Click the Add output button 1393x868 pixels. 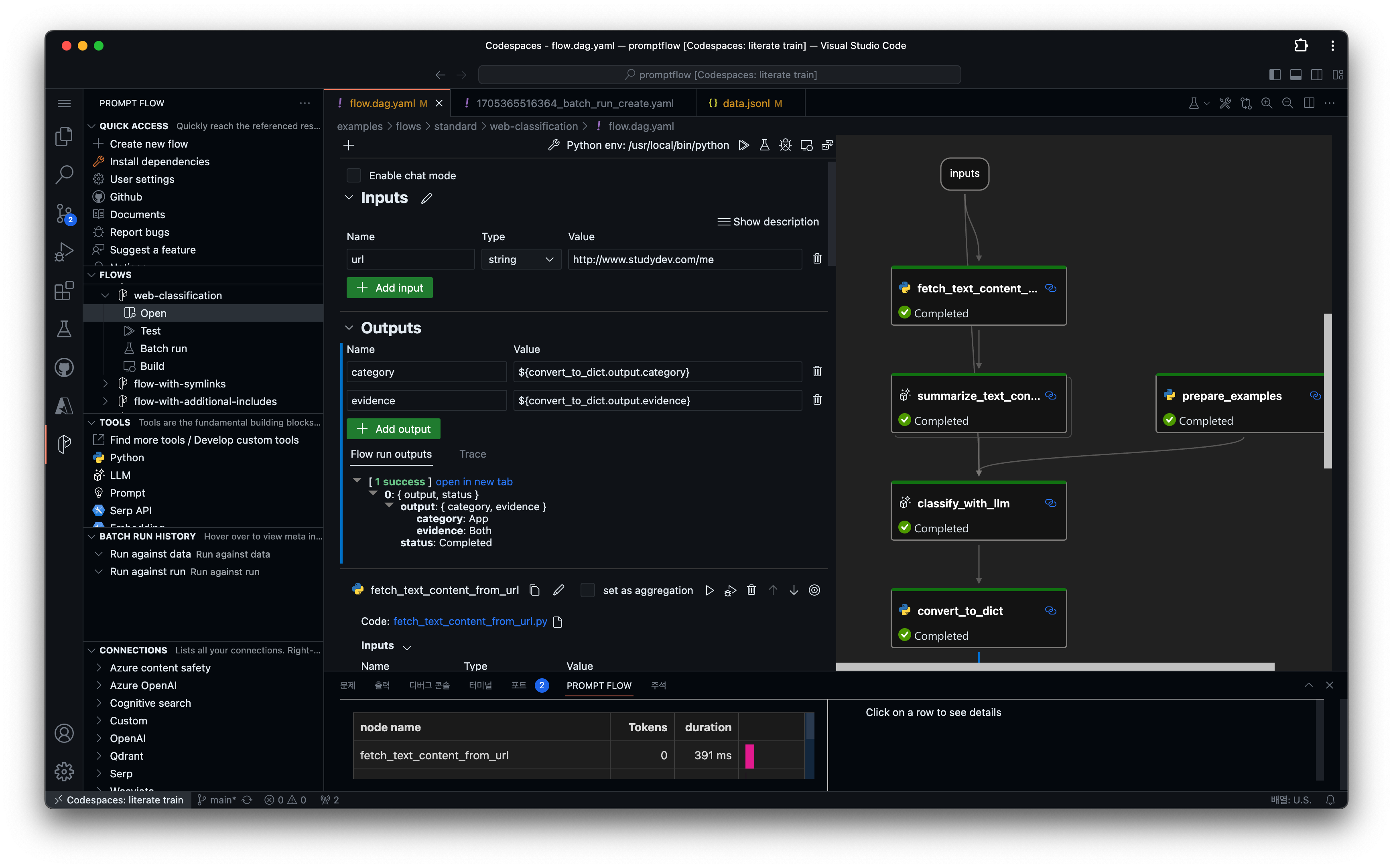coord(393,429)
